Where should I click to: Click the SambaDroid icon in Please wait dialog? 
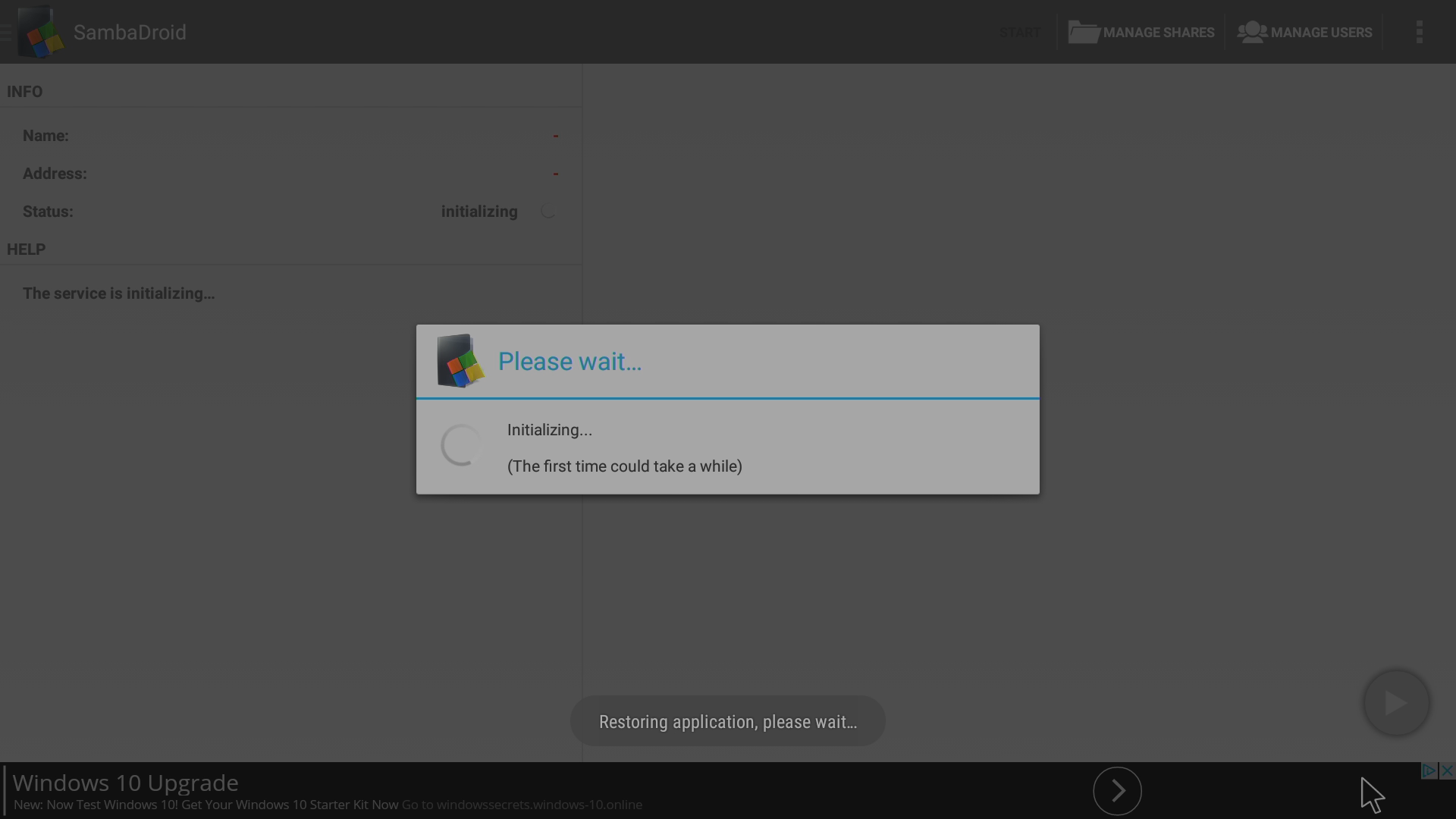coord(460,361)
